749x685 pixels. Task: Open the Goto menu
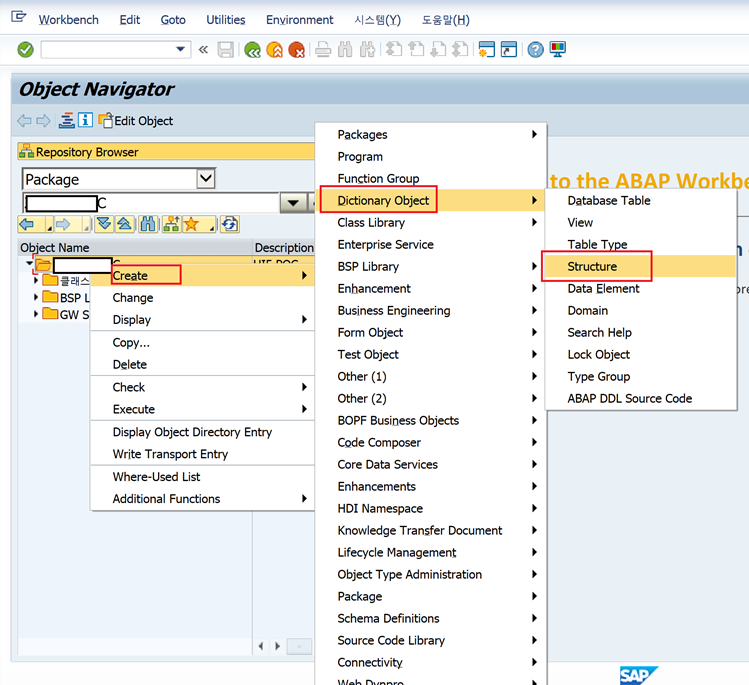pyautogui.click(x=173, y=20)
